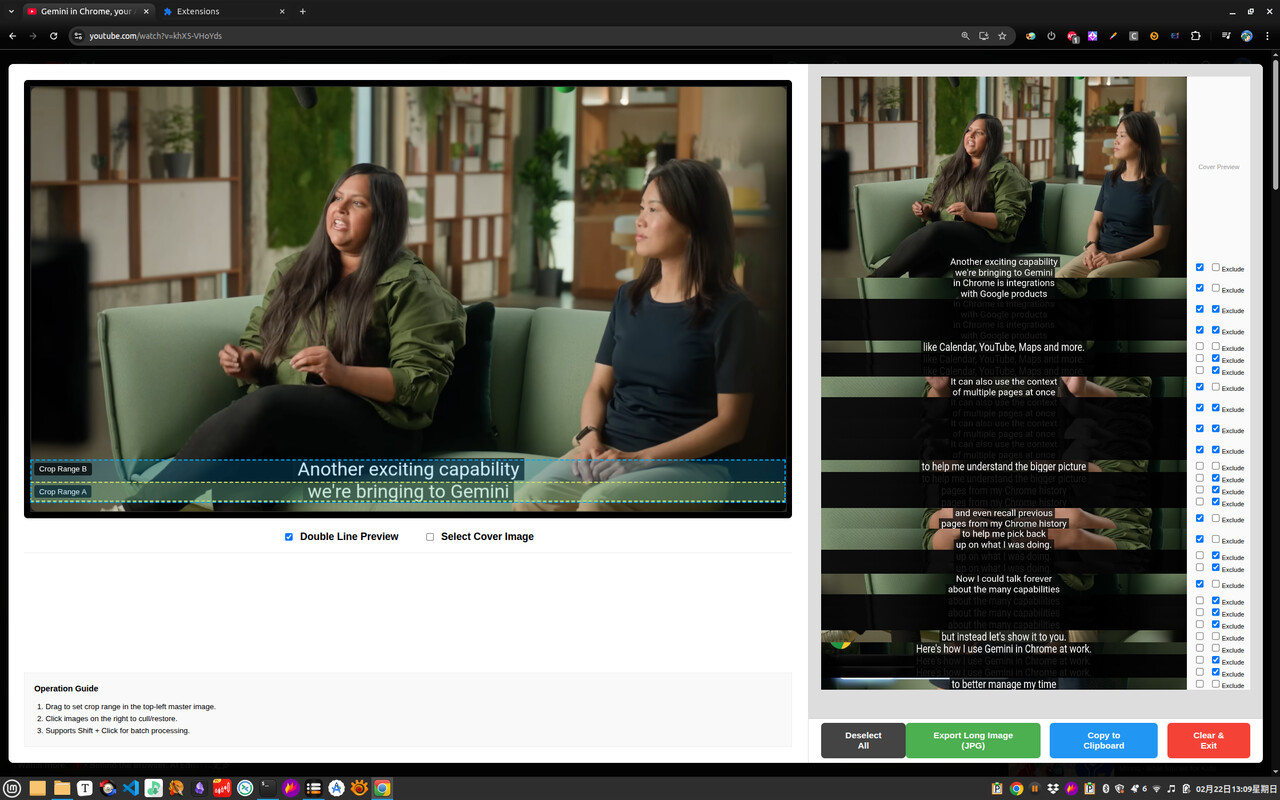The height and width of the screenshot is (800, 1280).
Task: Click 'to help me understand the bigger picture' subtitle
Action: tap(1004, 467)
